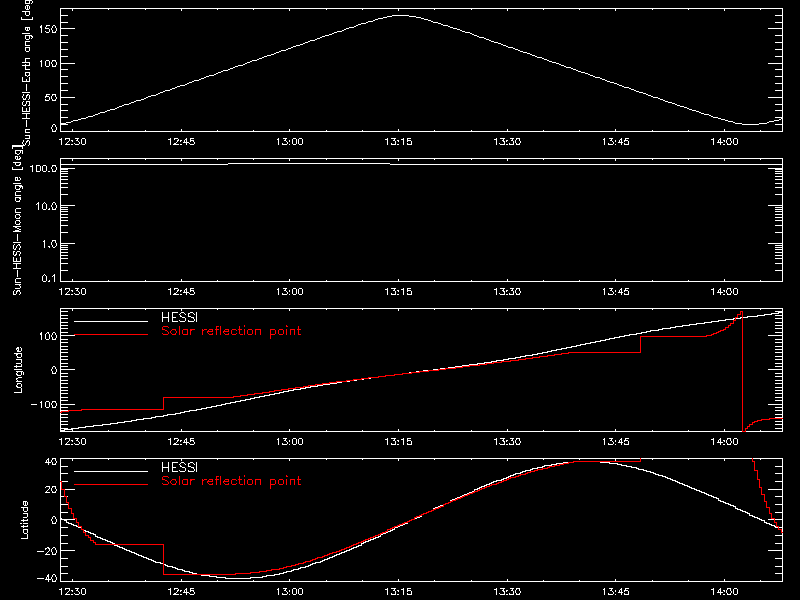Click '-40' tick on the Latitude axis
The height and width of the screenshot is (600, 800).
click(x=47, y=578)
